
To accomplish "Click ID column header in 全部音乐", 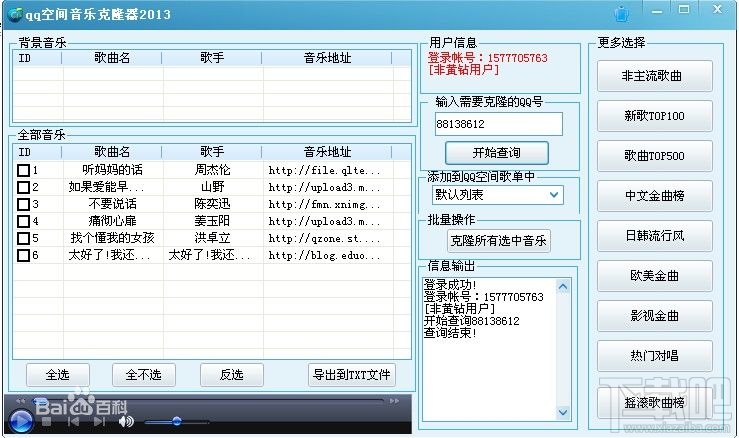I will coord(38,152).
